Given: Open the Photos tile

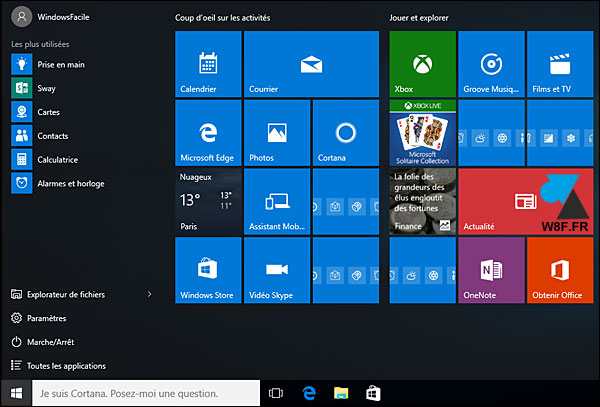Looking at the screenshot, I should point(277,133).
